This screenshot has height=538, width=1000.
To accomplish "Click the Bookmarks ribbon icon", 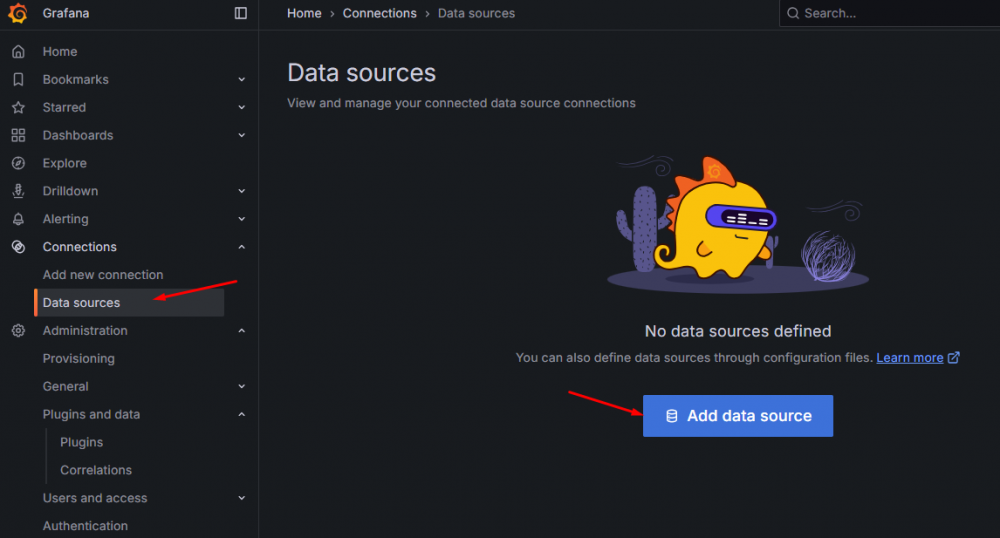I will [18, 80].
